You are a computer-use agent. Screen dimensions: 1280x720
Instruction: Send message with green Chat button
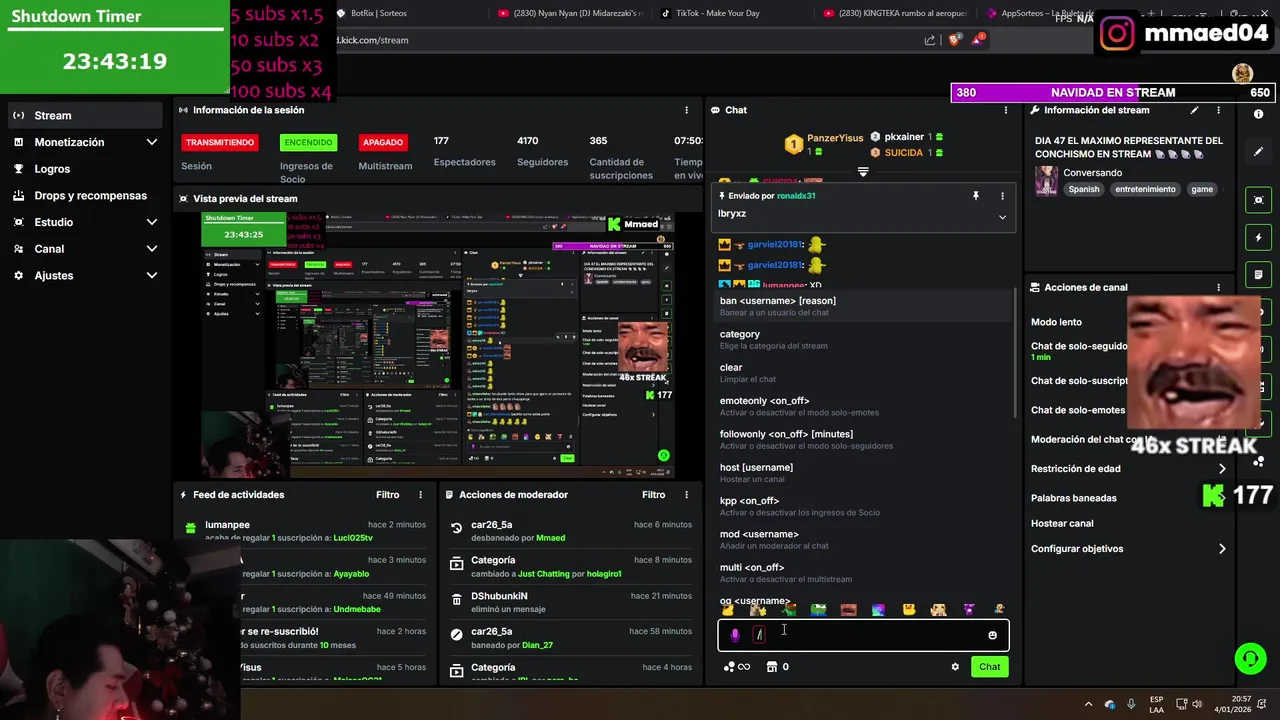tap(989, 667)
